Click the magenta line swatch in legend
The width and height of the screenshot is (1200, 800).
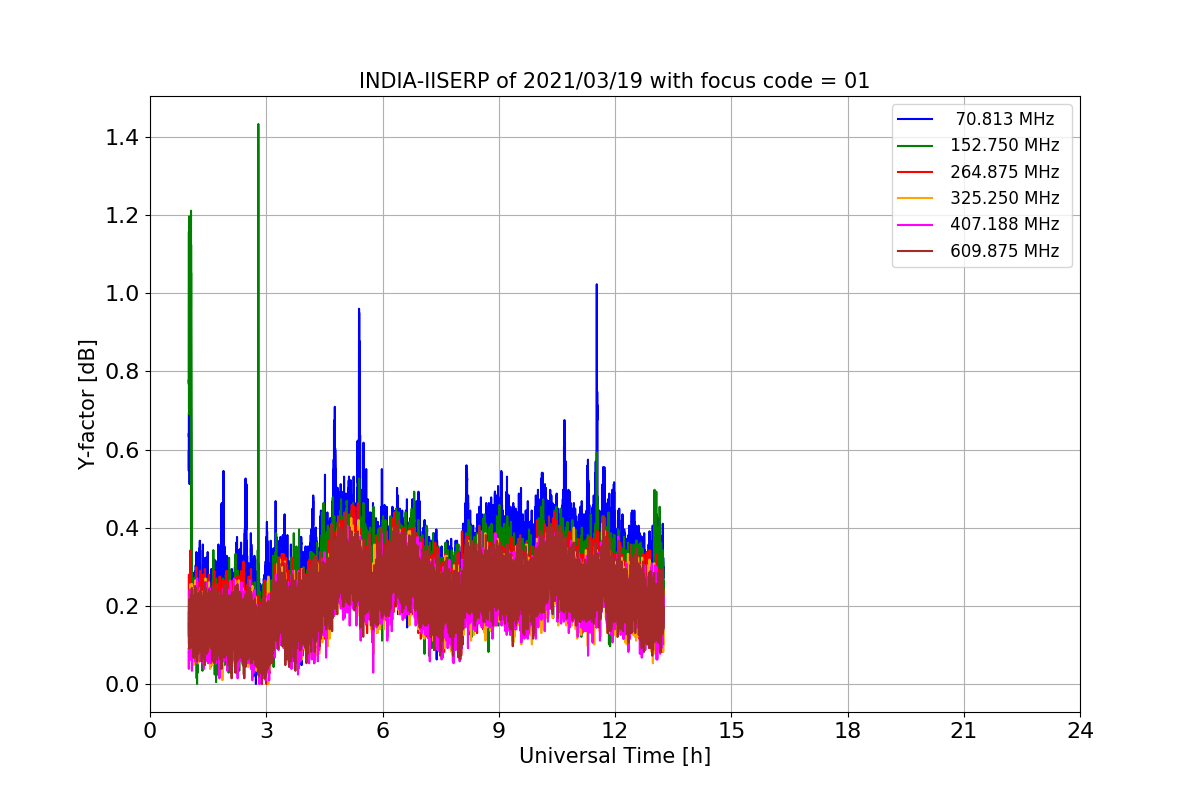pyautogui.click(x=916, y=224)
